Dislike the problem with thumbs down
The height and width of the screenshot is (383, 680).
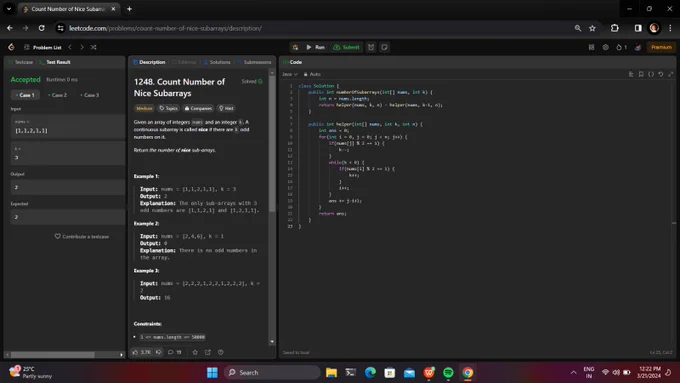(x=159, y=352)
